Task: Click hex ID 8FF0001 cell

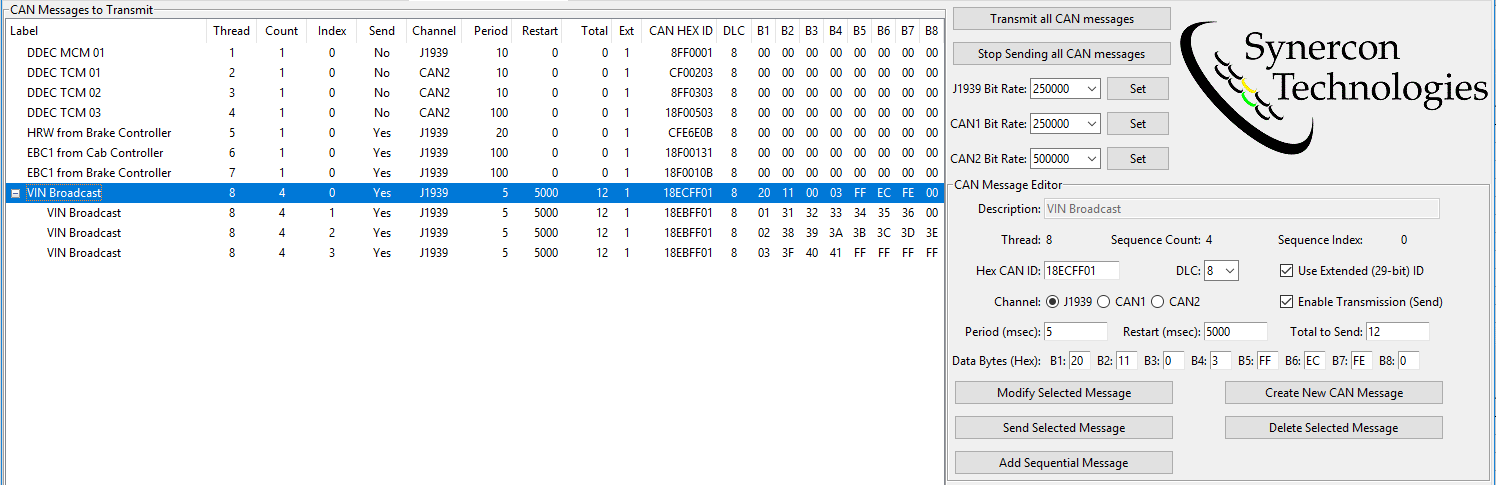Action: [x=692, y=53]
